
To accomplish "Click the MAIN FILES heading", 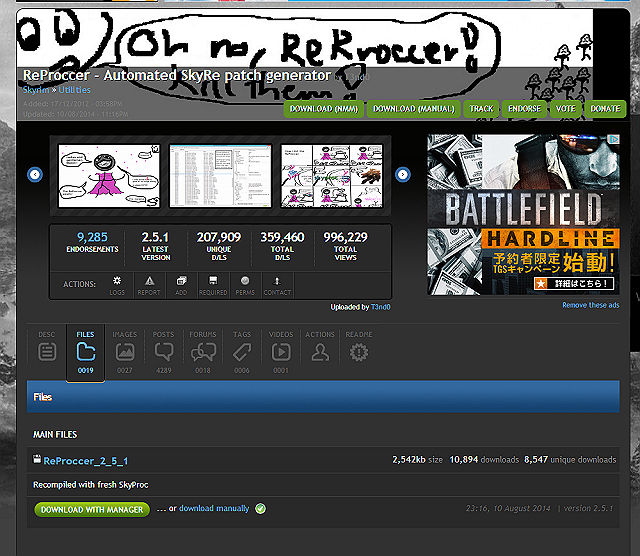I will (55, 435).
